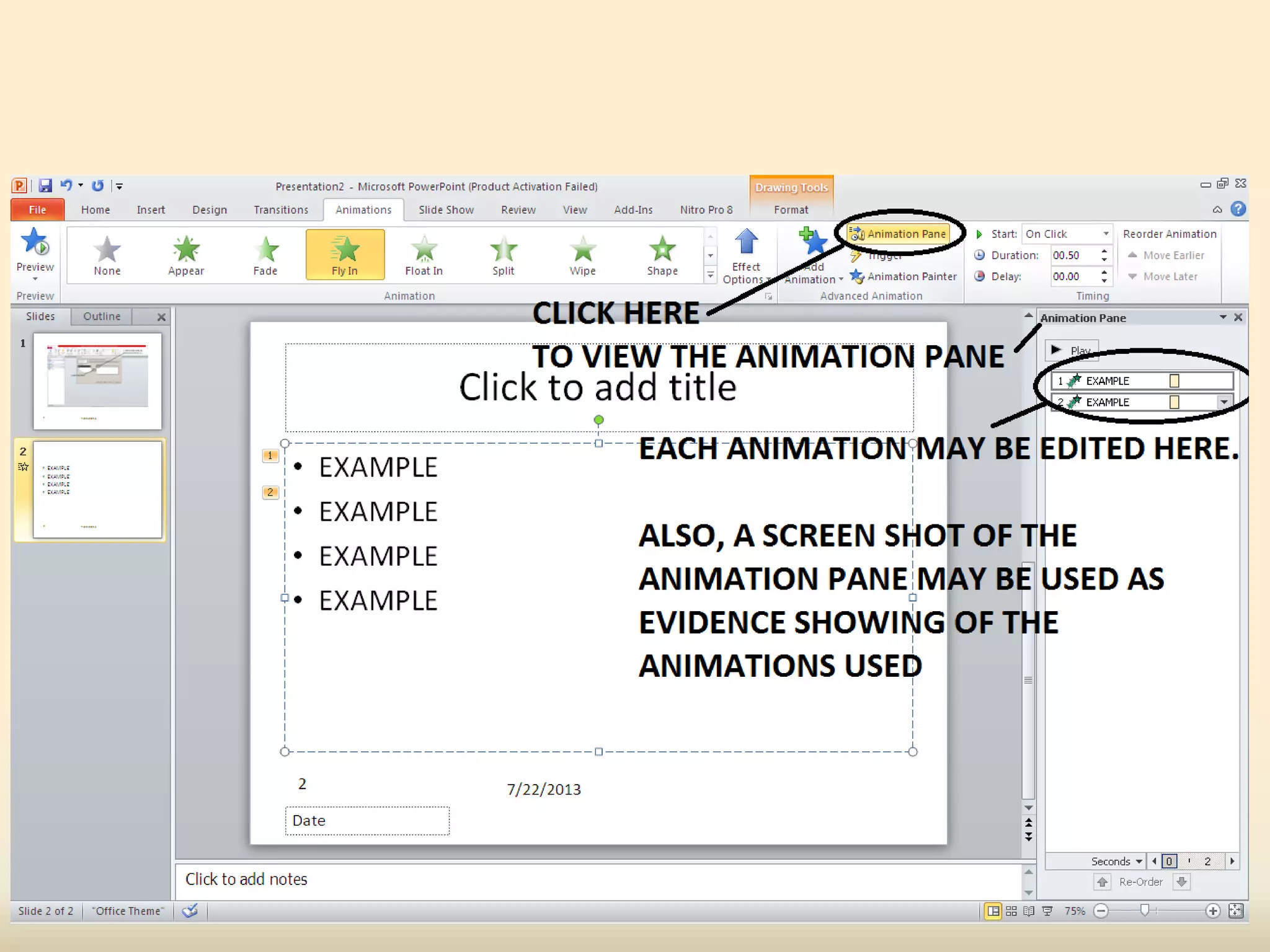Open Effect Options arrow icon

tap(746, 243)
